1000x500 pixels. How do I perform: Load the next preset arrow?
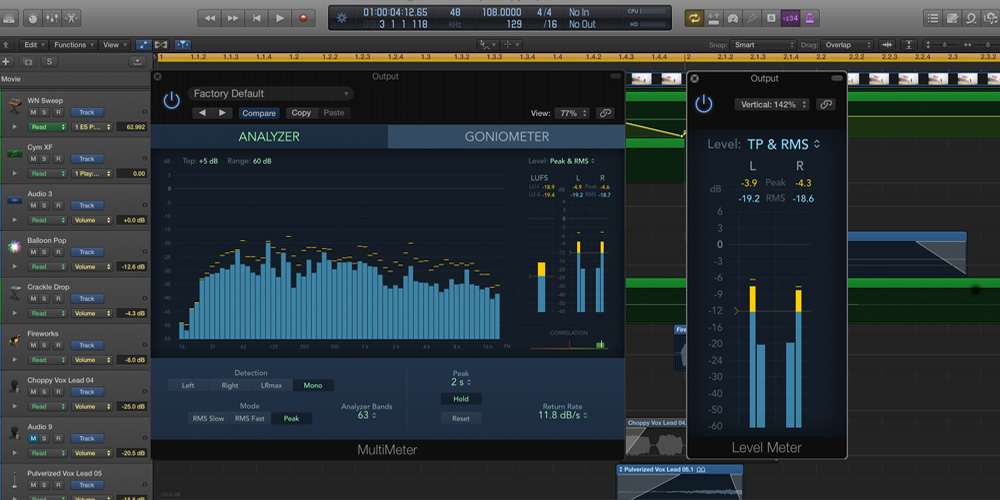point(222,113)
